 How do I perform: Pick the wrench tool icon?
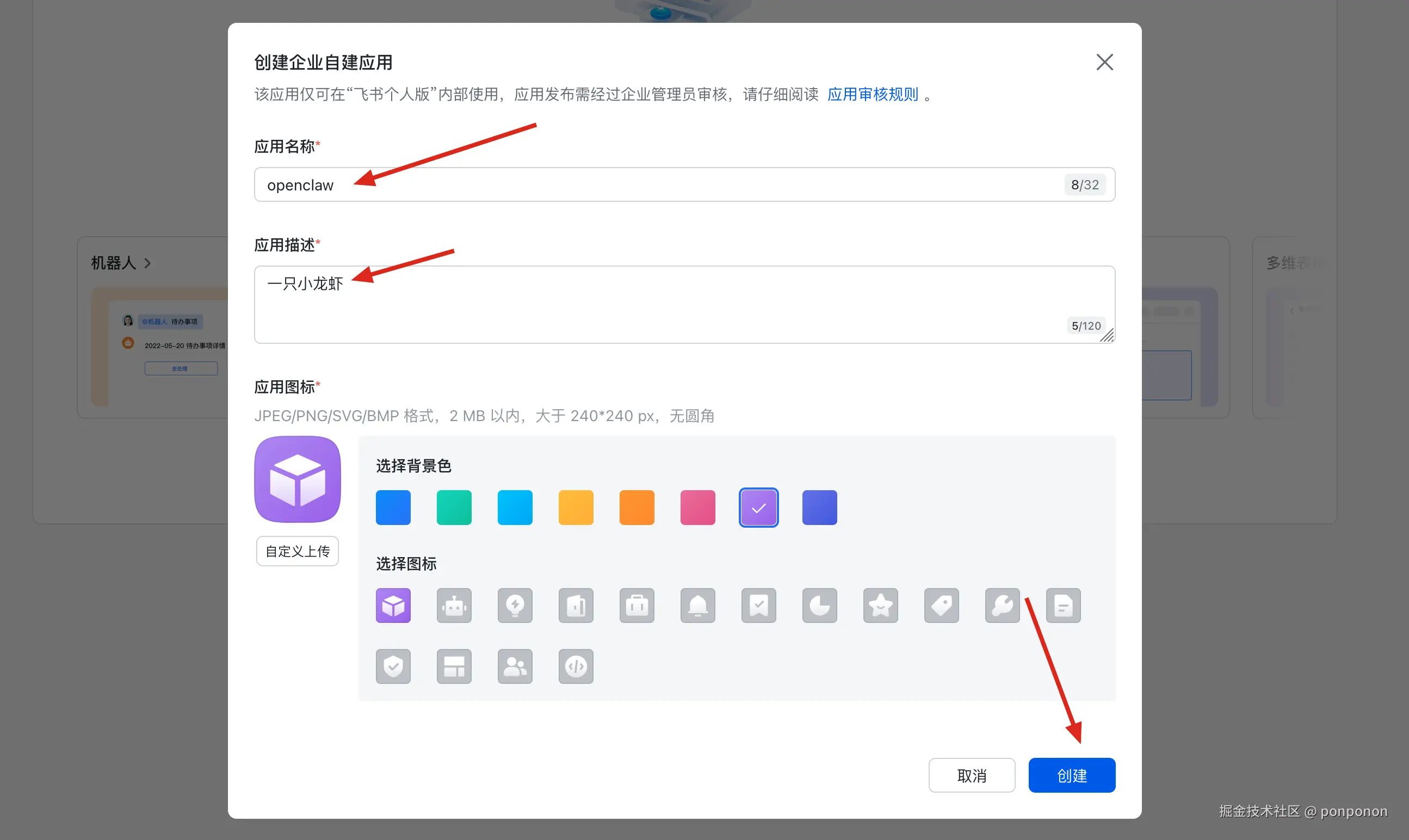click(1002, 606)
